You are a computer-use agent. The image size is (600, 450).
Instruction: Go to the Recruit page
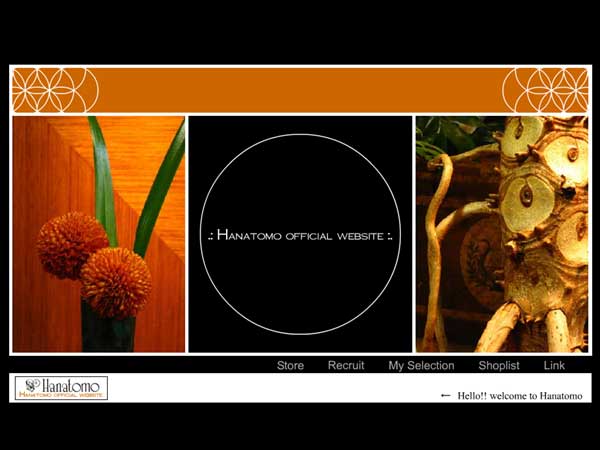click(x=346, y=366)
